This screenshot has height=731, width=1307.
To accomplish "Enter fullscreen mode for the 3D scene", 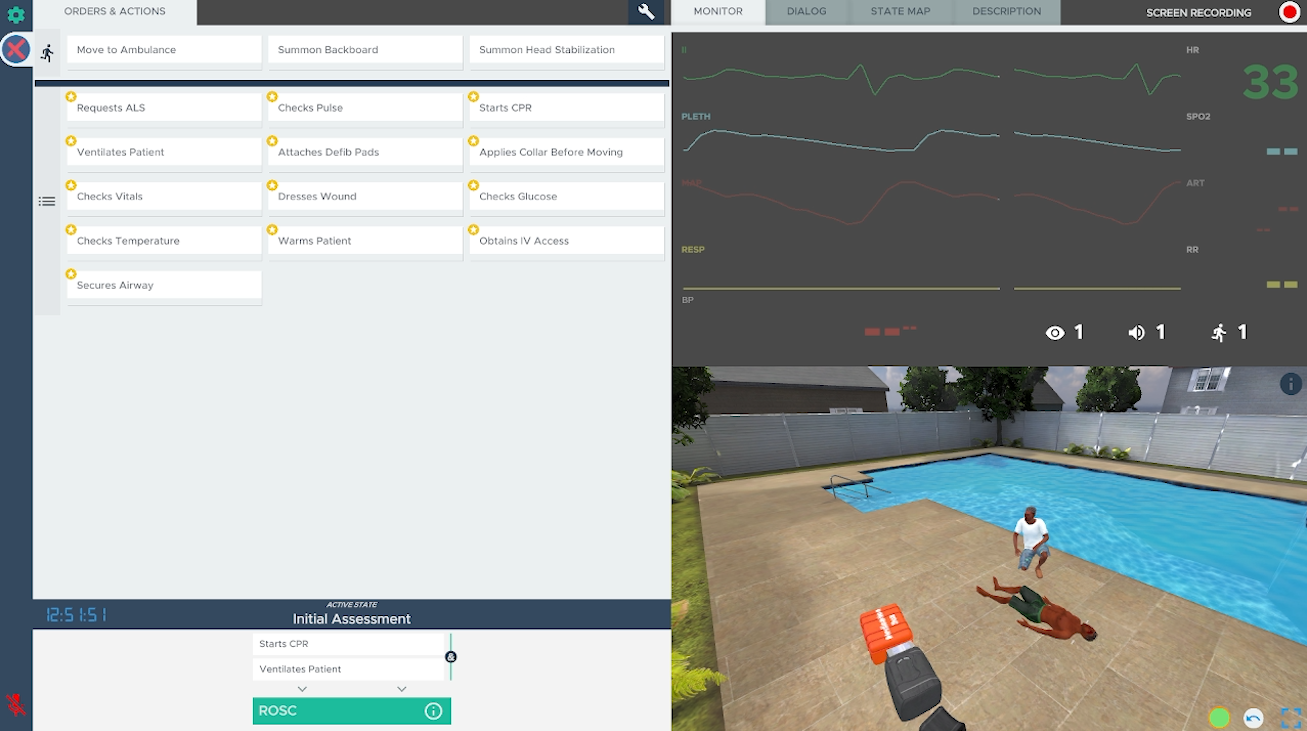I will tap(1291, 718).
